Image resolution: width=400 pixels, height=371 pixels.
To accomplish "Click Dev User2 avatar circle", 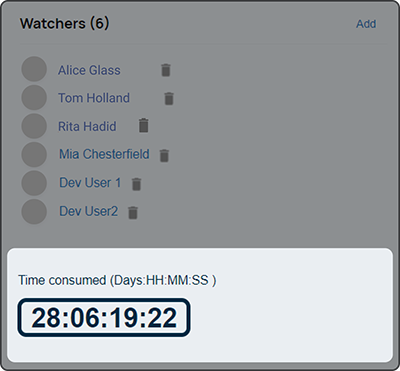I will pos(34,212).
